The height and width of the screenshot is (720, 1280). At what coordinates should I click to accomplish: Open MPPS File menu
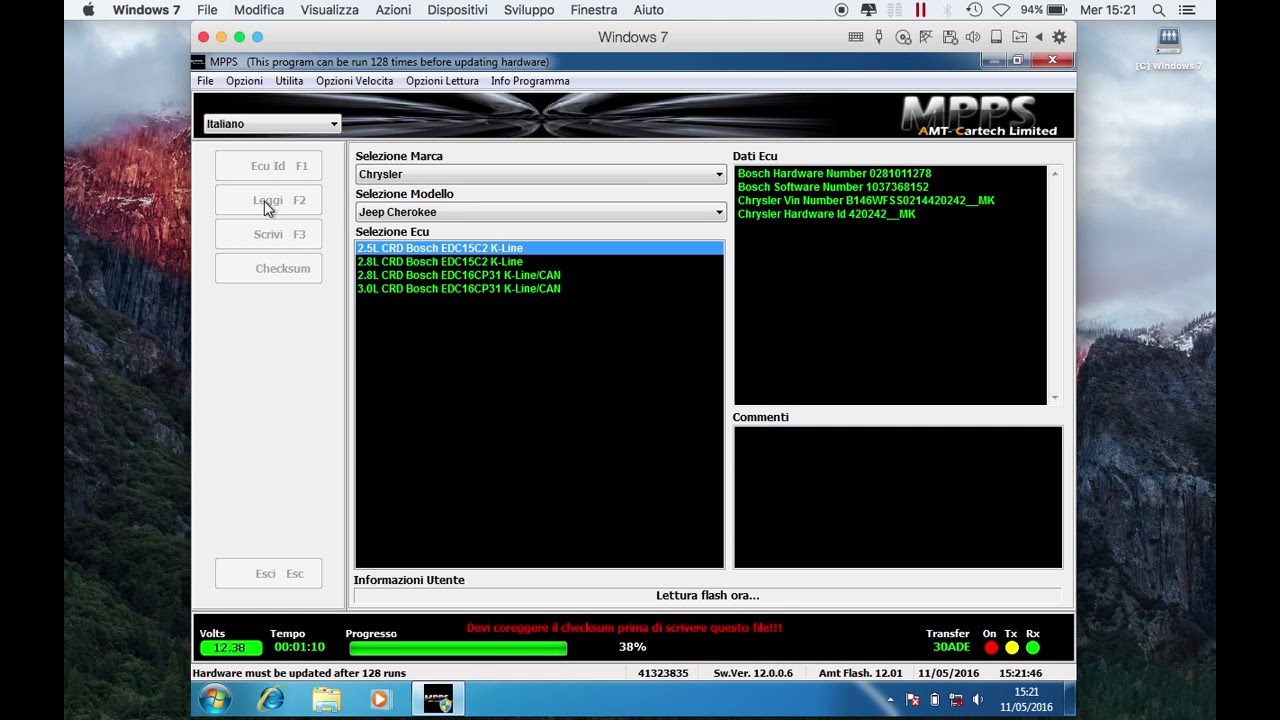tap(205, 81)
